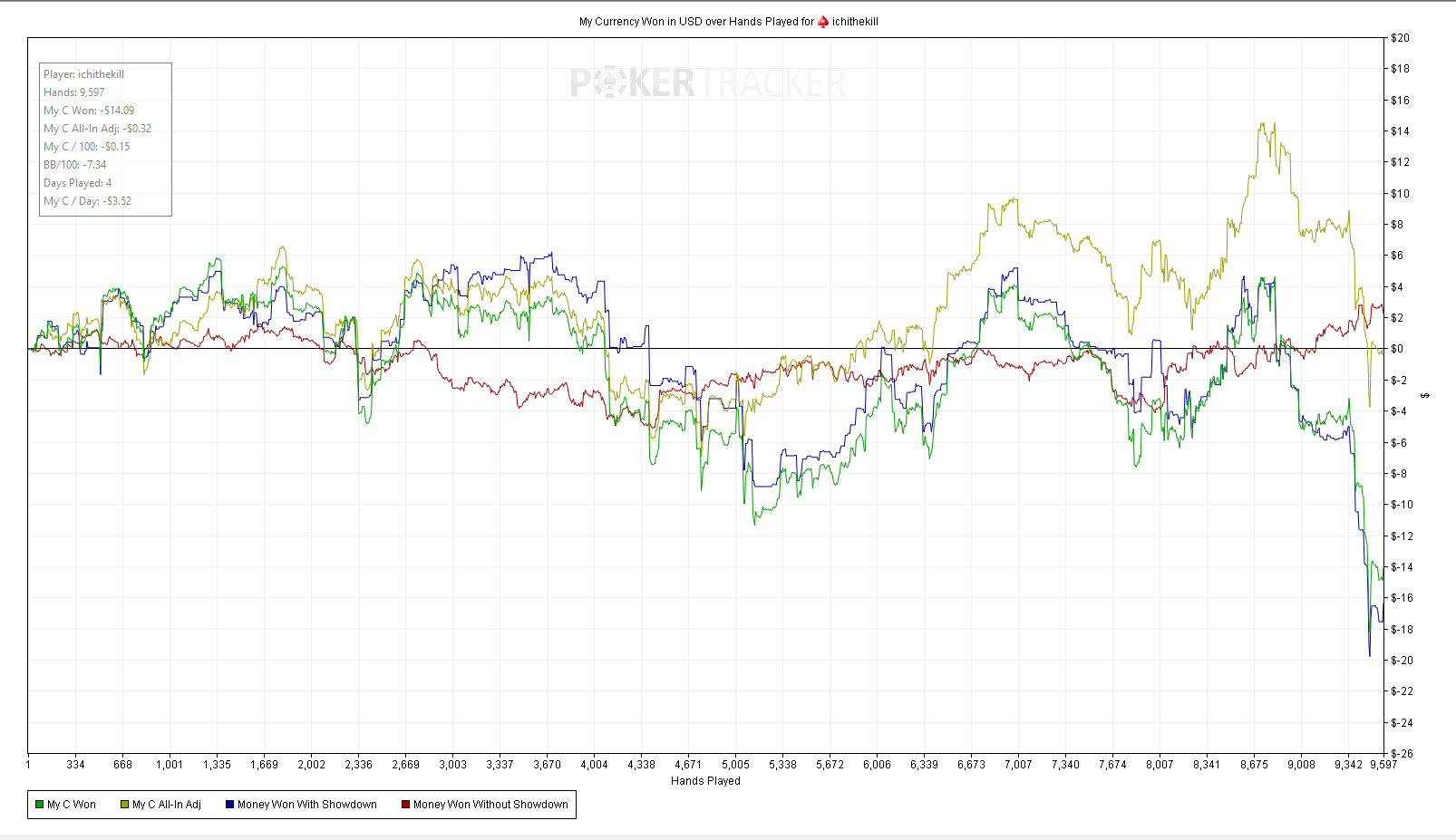Screen dimensions: 1456x840
Task: Click the '5,672' x-axis tick label
Action: [830, 765]
